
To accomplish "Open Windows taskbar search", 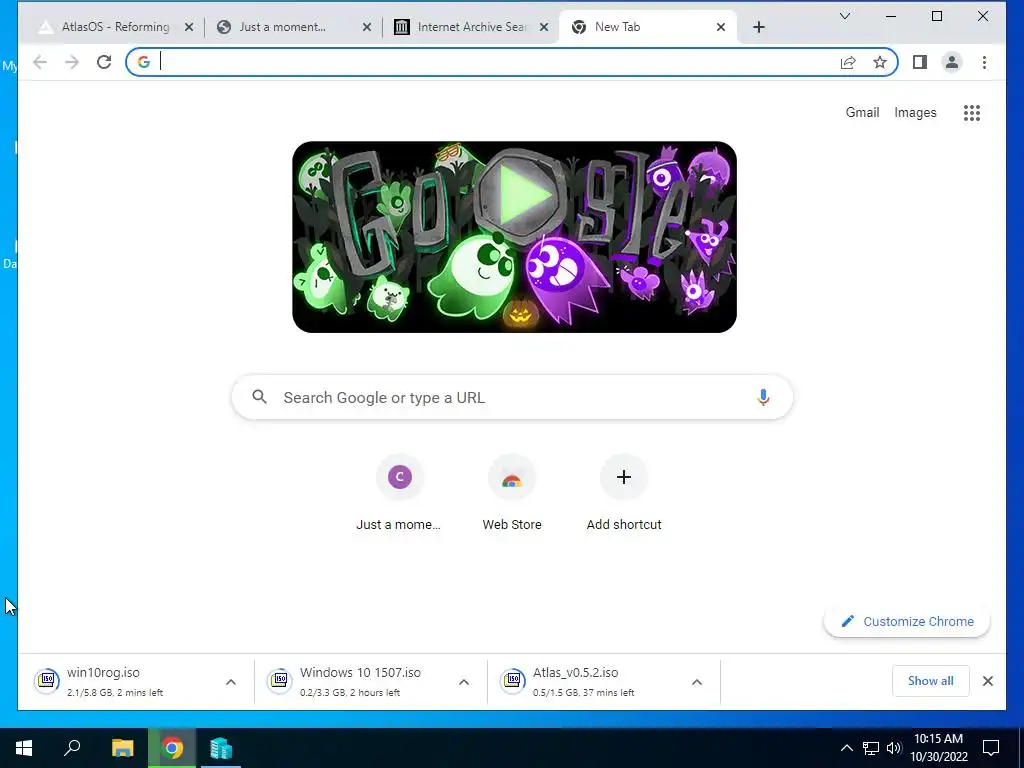I will pyautogui.click(x=72, y=748).
